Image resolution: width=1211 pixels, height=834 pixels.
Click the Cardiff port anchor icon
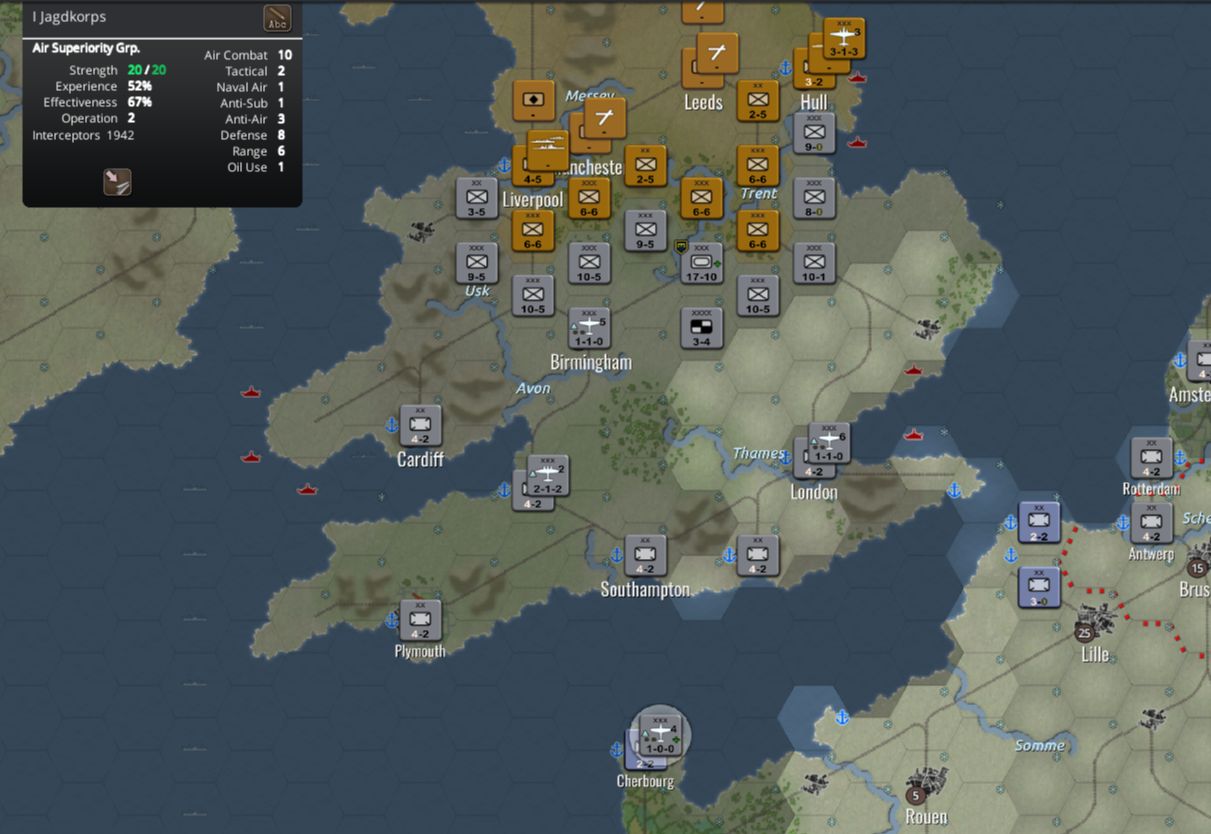pos(392,425)
